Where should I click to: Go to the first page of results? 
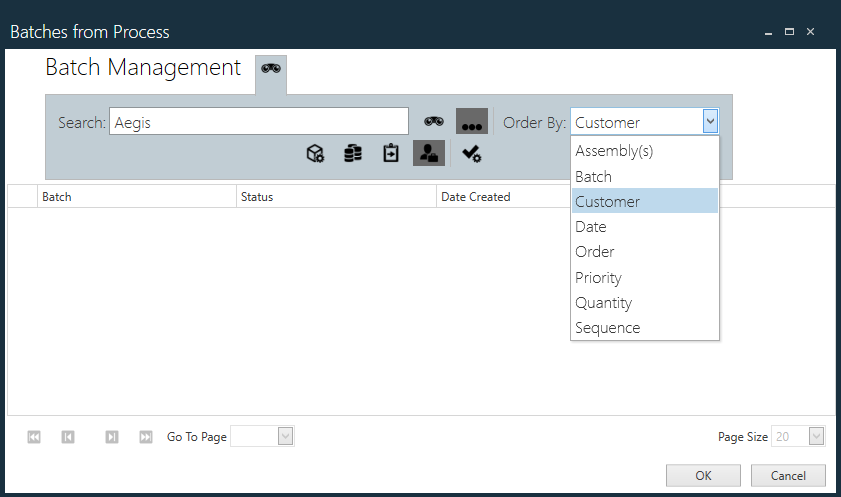pyautogui.click(x=34, y=437)
